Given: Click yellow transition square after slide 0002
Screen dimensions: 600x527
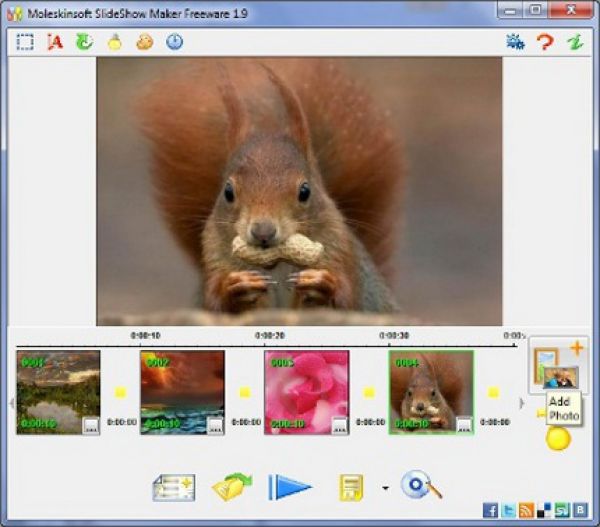Looking at the screenshot, I should (245, 393).
